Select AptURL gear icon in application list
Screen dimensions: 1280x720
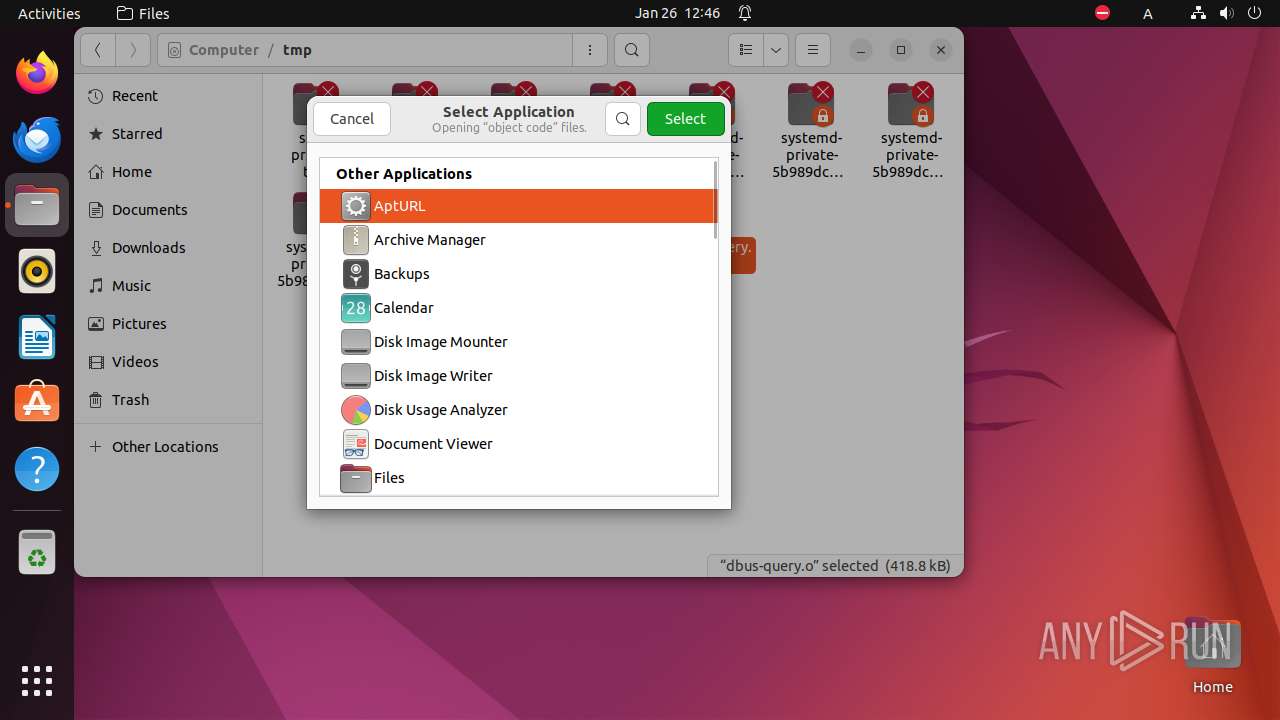coord(356,206)
